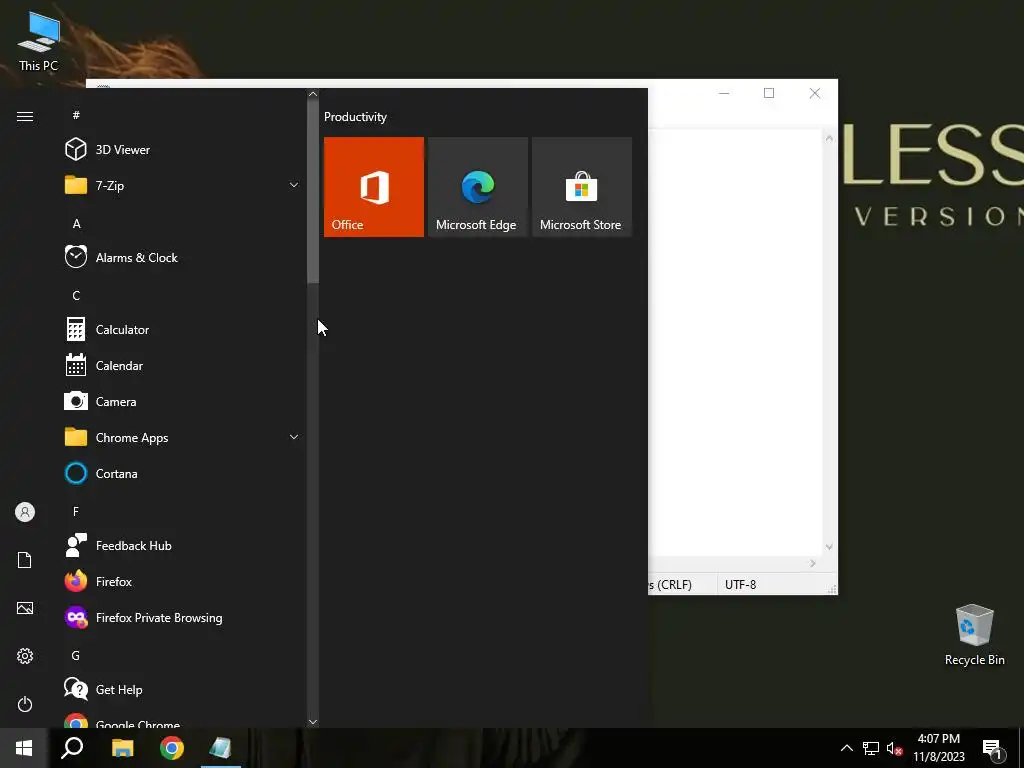Click the letter 'G' section header
The image size is (1024, 768).
[76, 655]
